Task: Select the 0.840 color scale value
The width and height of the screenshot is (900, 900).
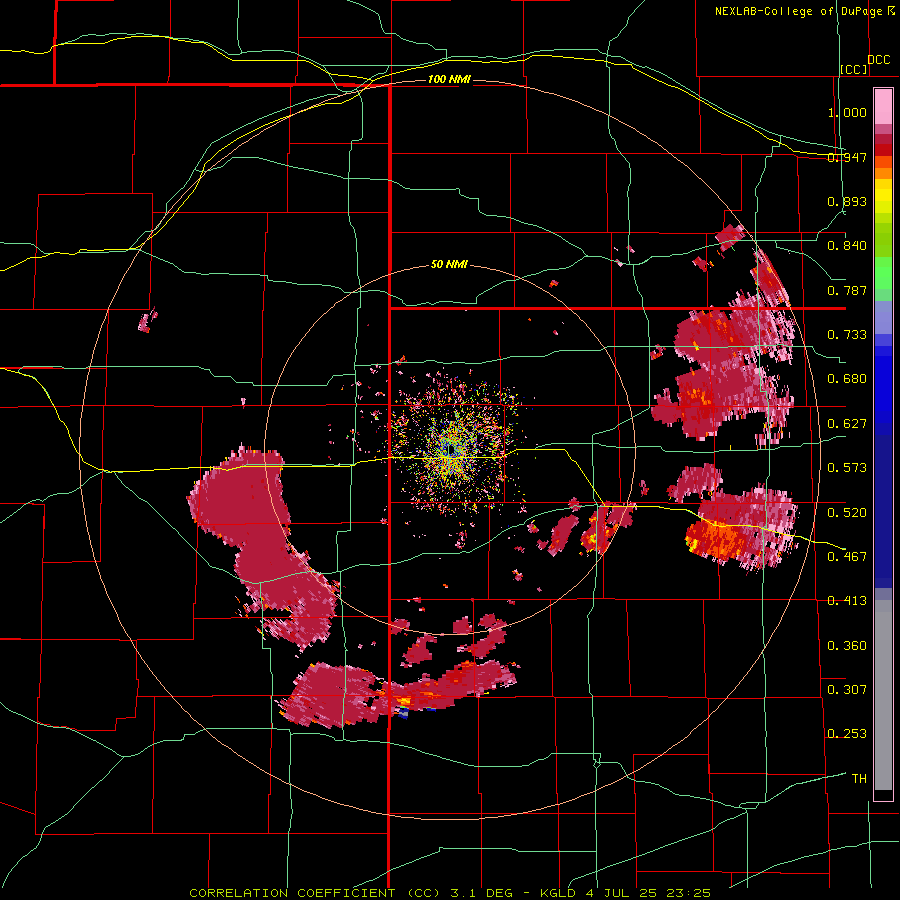Action: (847, 246)
